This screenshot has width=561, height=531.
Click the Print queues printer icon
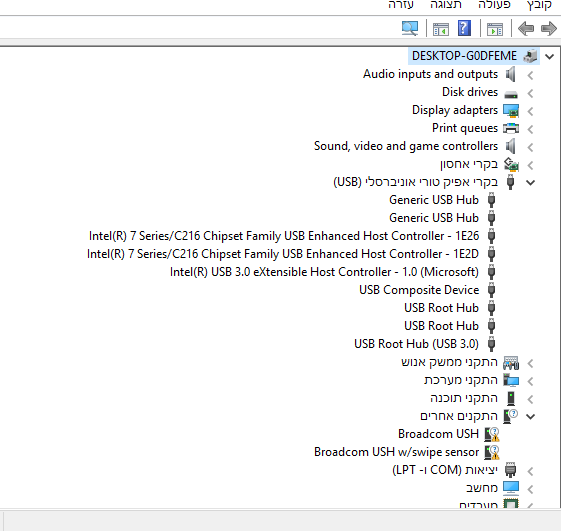[x=511, y=128]
